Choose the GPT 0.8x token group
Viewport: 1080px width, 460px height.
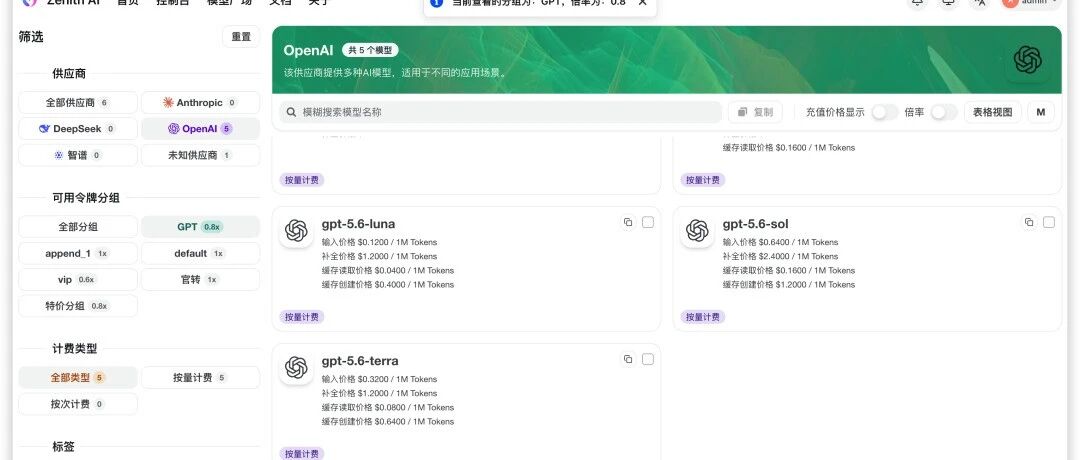(x=200, y=227)
